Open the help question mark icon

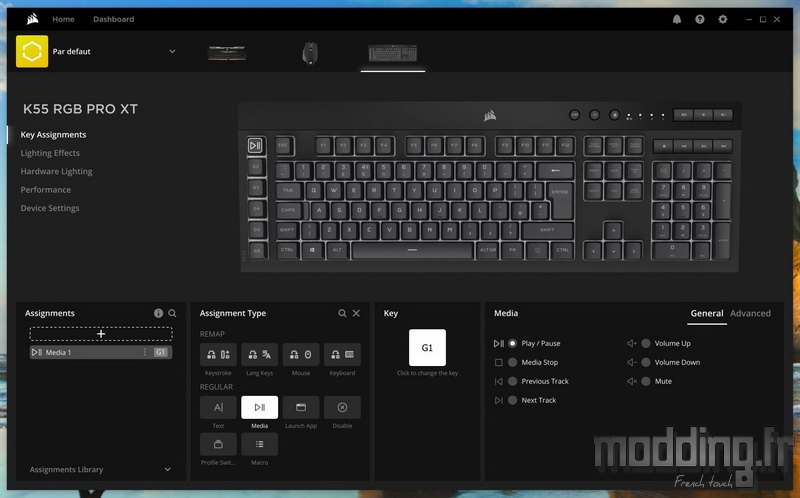point(699,19)
